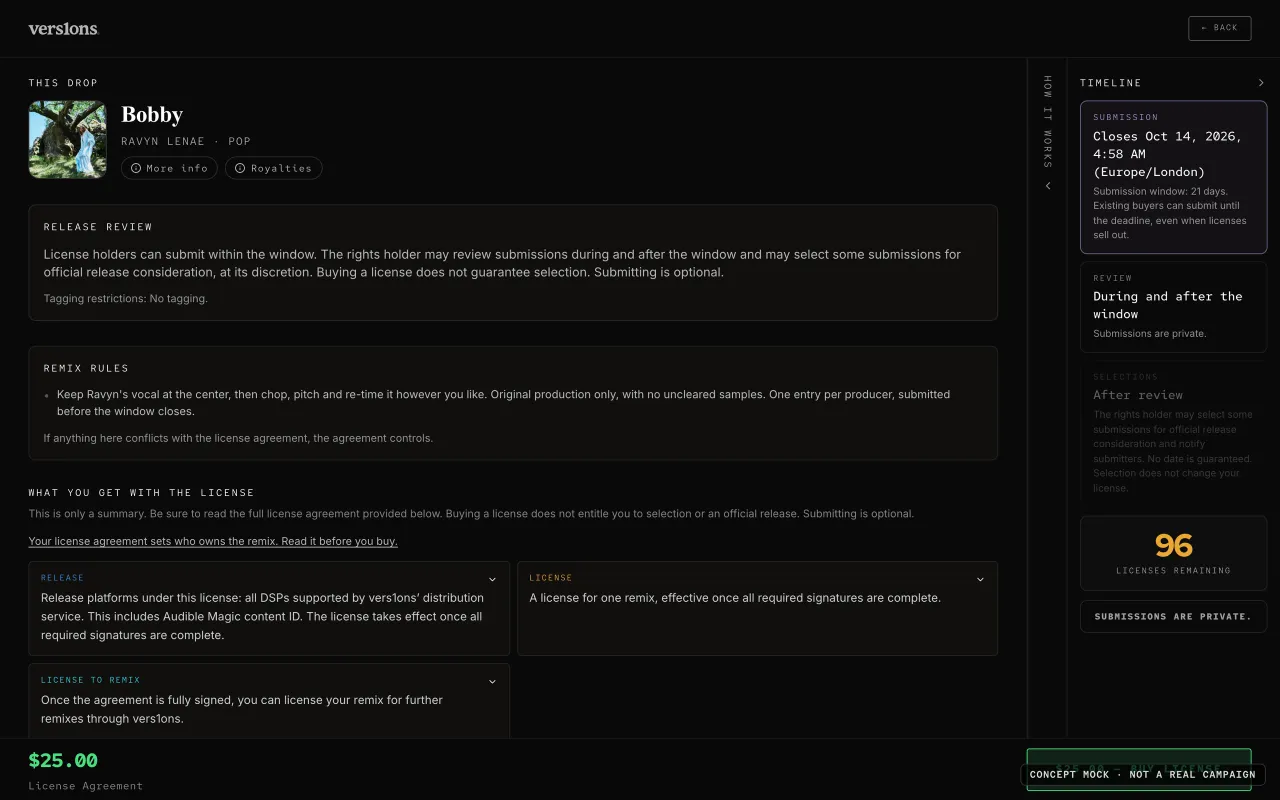Open the License Agreement text at bottom
Image resolution: width=1280 pixels, height=800 pixels.
(x=85, y=786)
